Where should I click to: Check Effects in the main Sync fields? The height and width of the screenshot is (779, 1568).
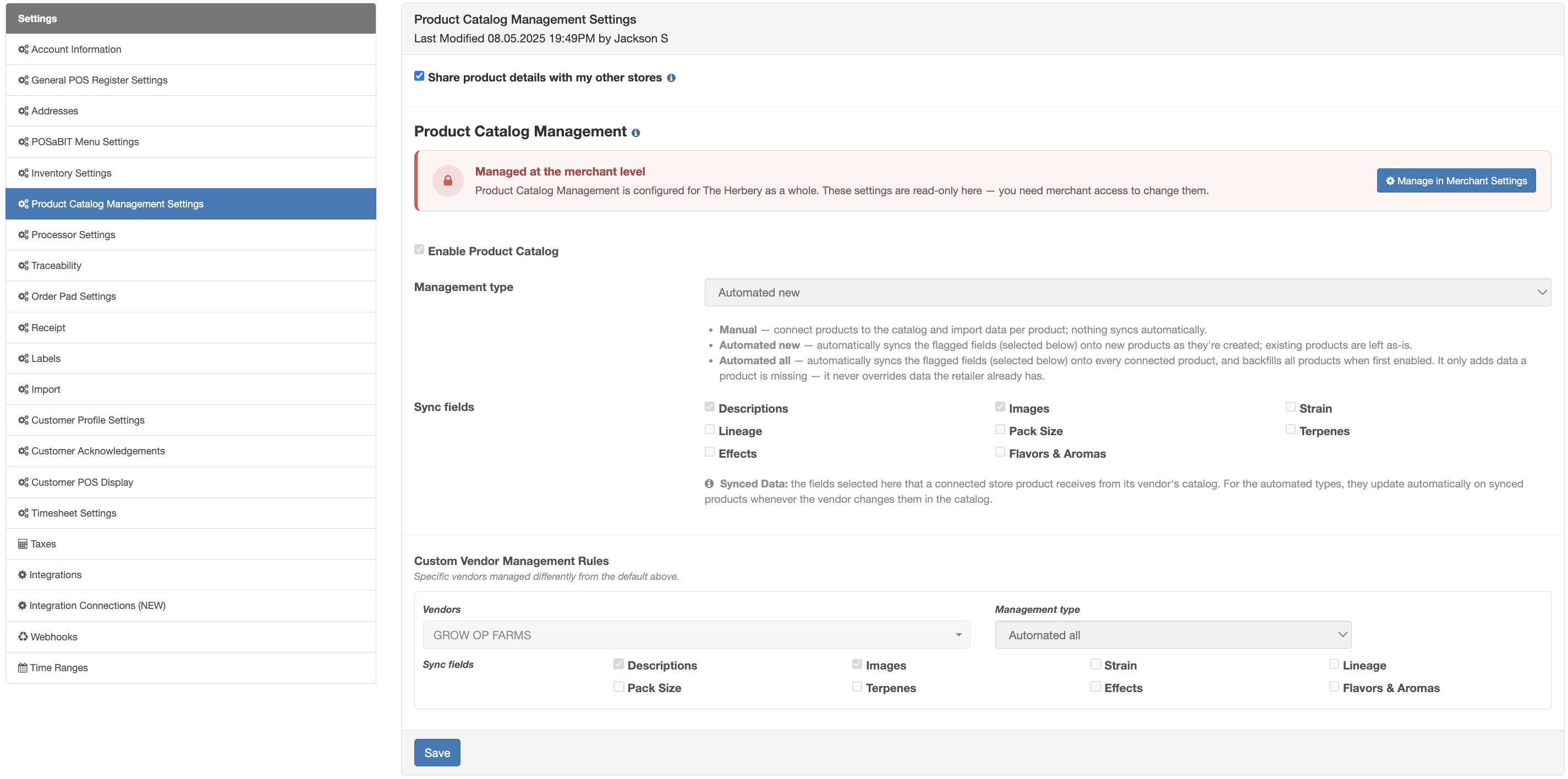point(710,452)
